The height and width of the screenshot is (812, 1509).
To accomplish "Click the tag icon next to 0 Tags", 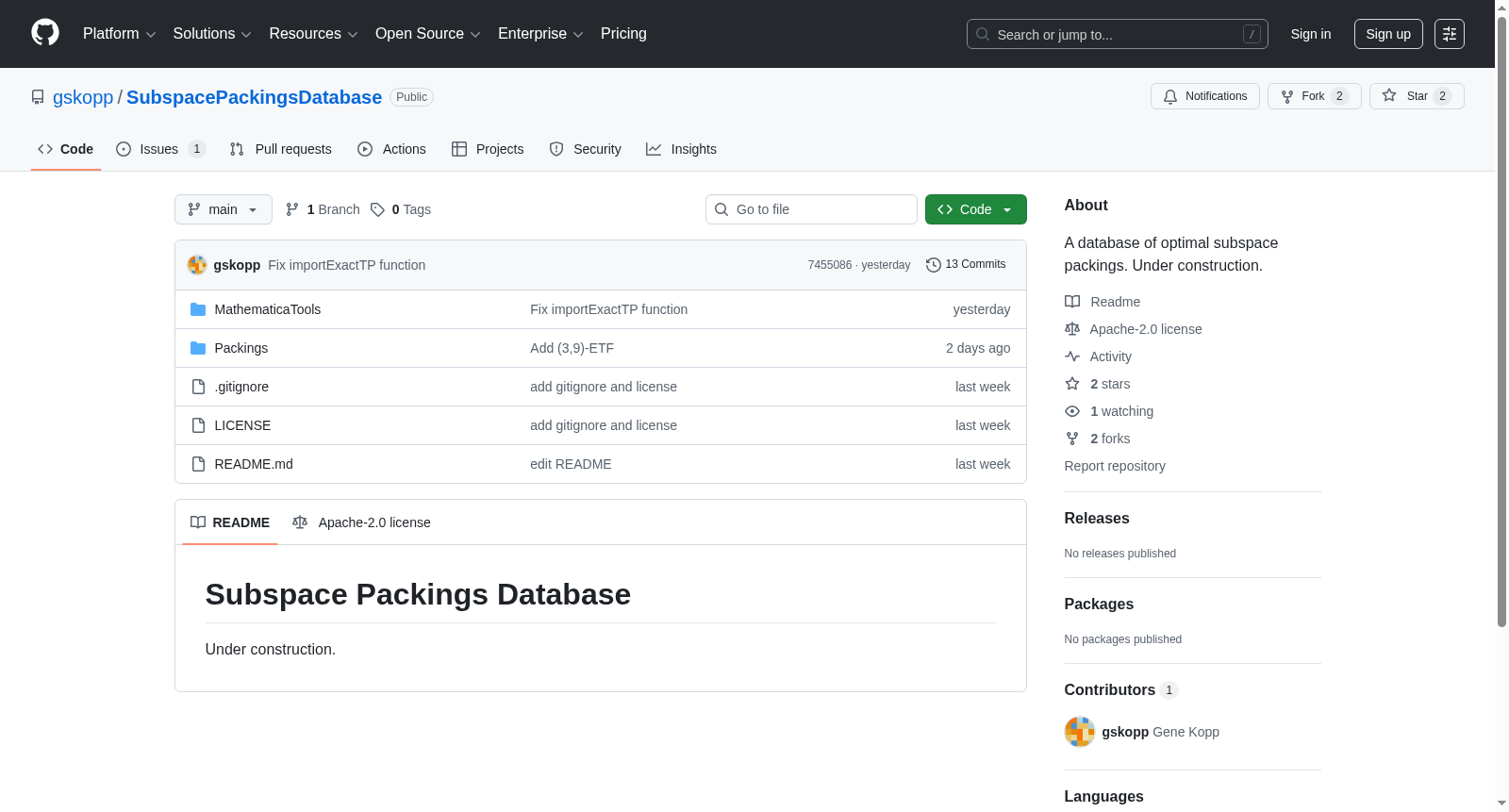I will pyautogui.click(x=377, y=209).
